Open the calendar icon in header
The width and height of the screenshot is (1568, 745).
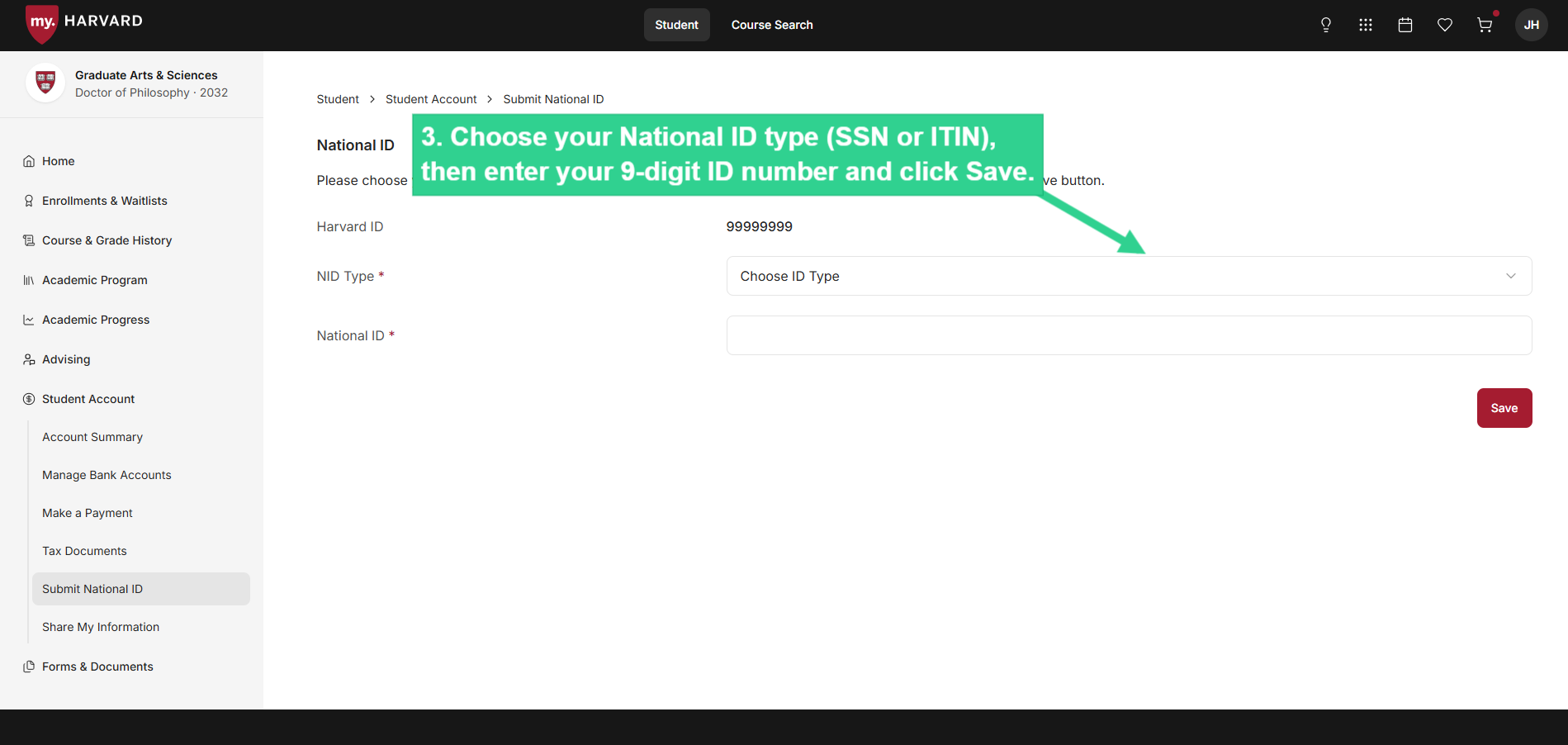pos(1405,25)
